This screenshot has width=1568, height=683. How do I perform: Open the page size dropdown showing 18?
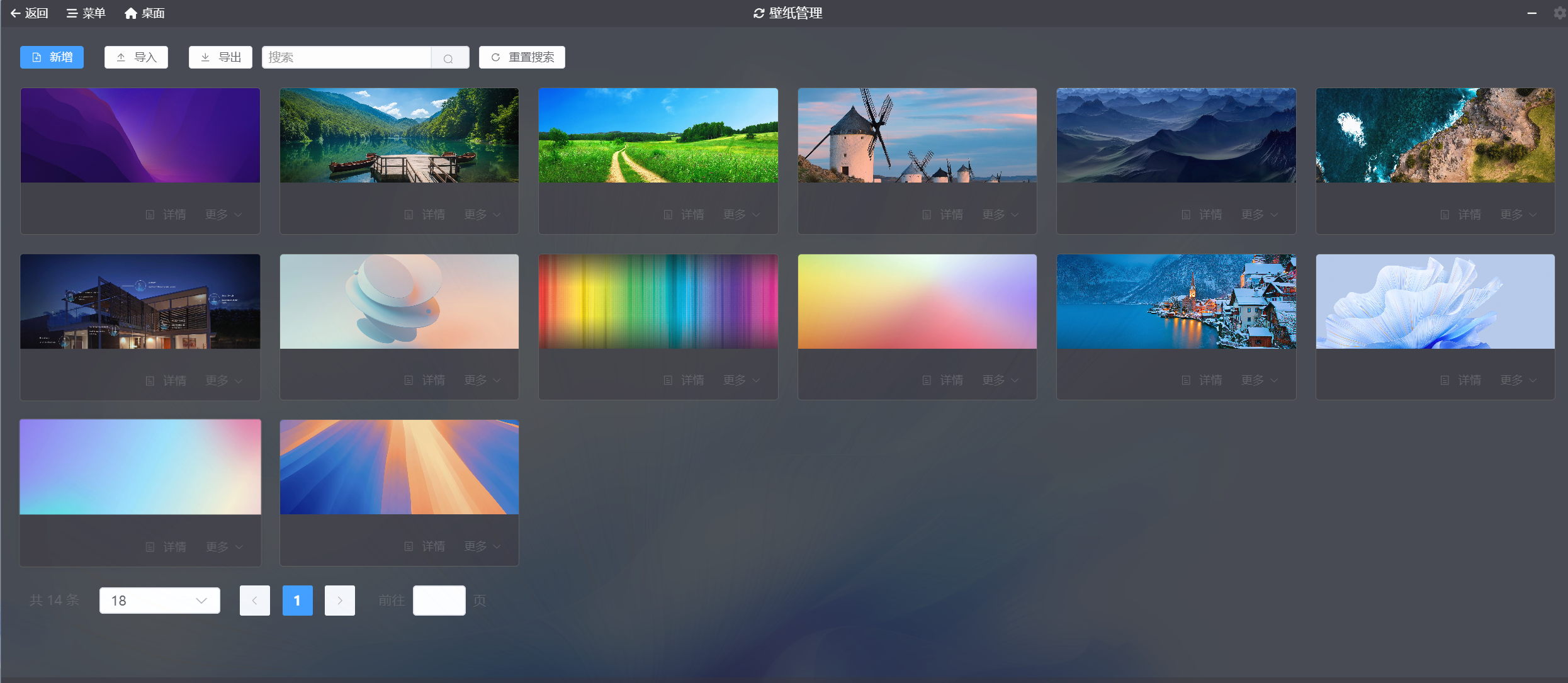159,601
